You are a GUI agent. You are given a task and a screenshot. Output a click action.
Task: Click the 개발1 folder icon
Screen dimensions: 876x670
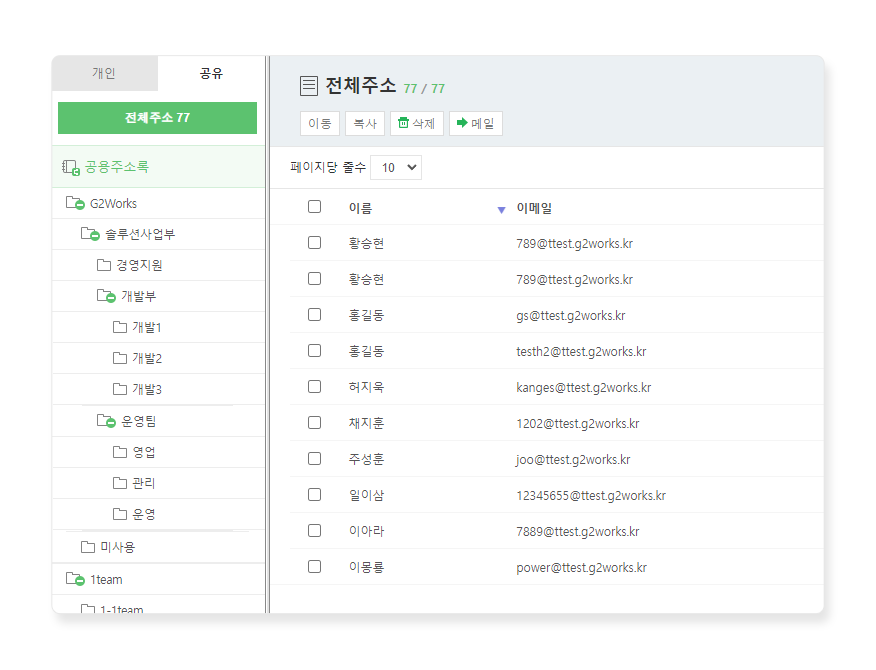point(120,327)
